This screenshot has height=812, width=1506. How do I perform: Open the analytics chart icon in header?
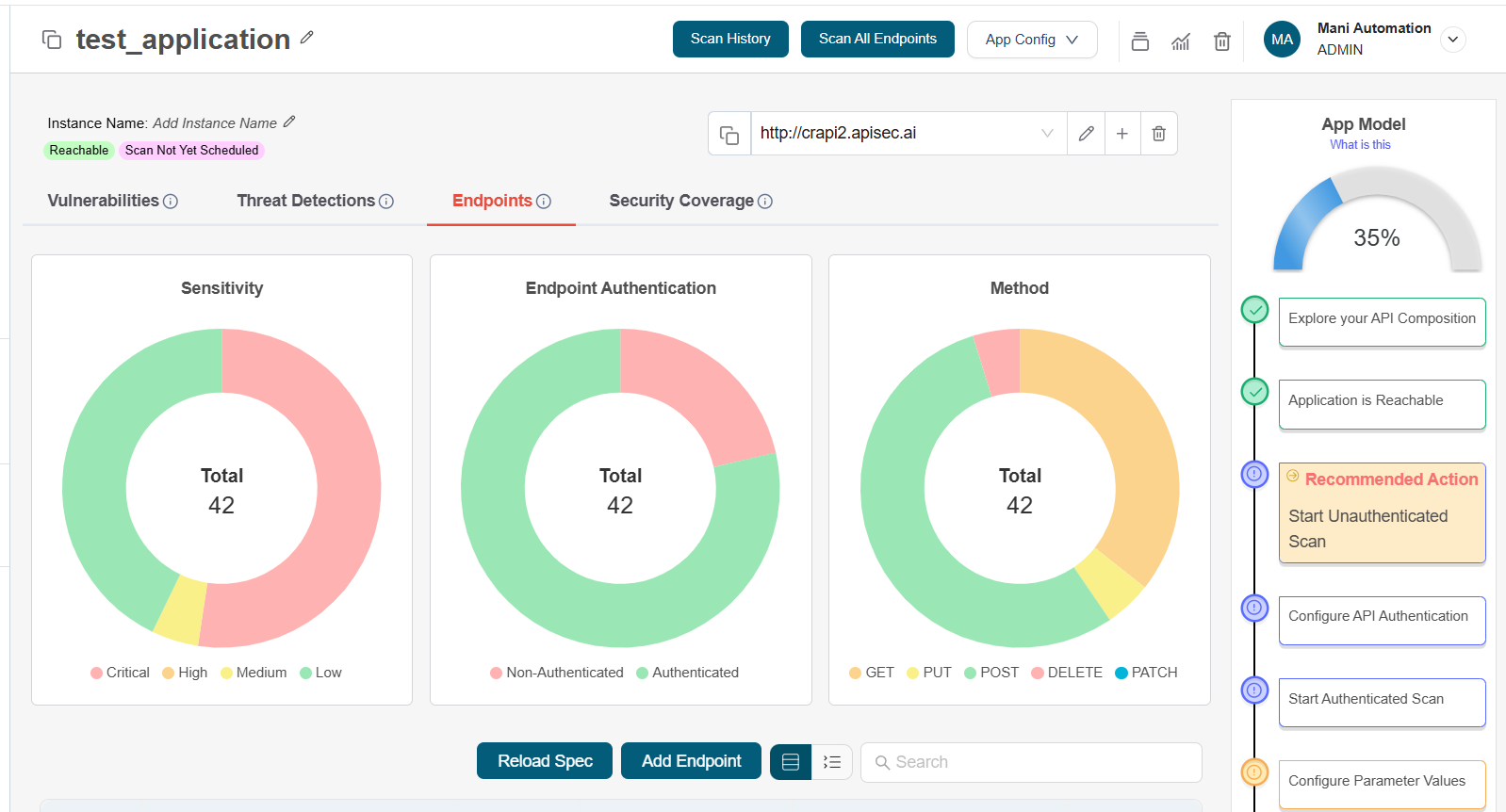pyautogui.click(x=1181, y=41)
